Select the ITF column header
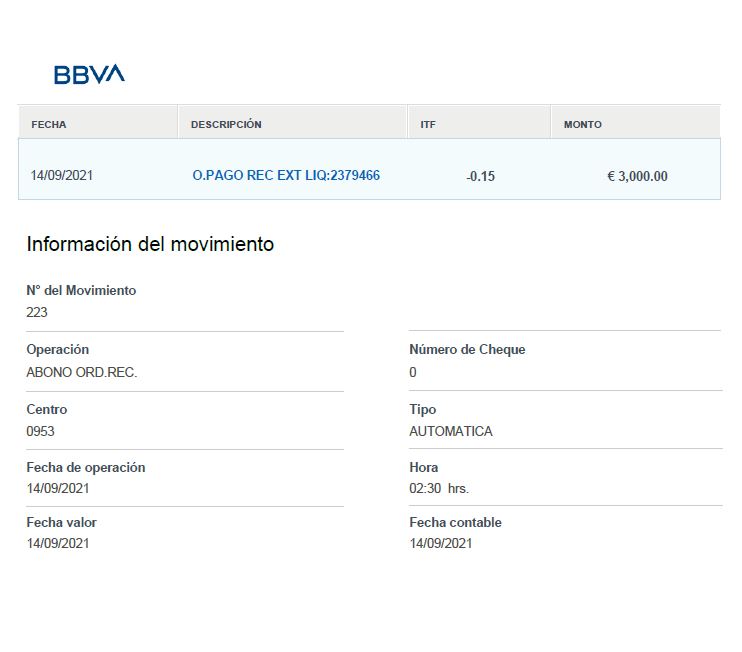This screenshot has width=742, height=652. click(x=428, y=125)
